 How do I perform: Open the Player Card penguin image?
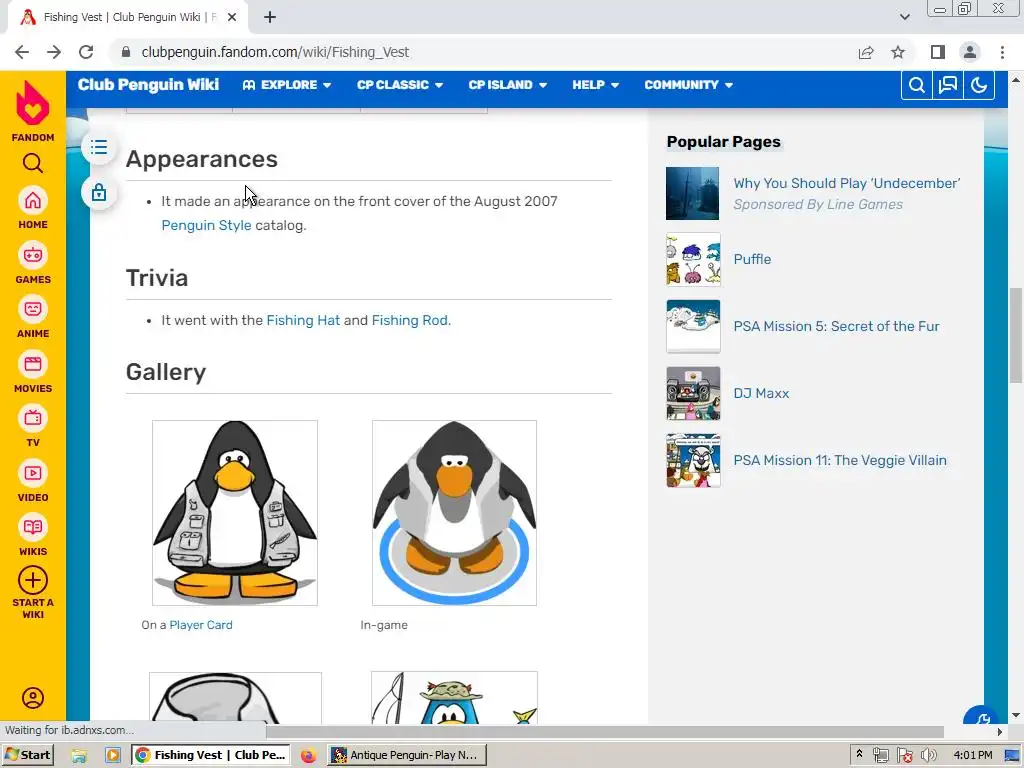click(x=235, y=513)
